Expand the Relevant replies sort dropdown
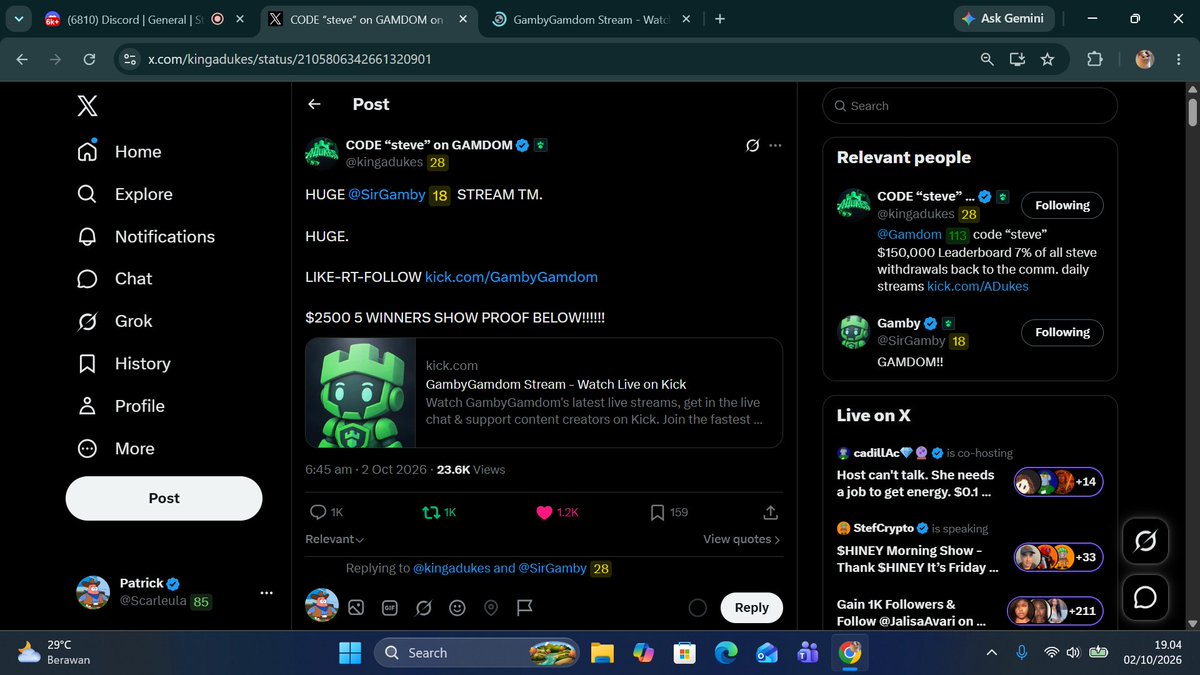1200x675 pixels. (335, 539)
